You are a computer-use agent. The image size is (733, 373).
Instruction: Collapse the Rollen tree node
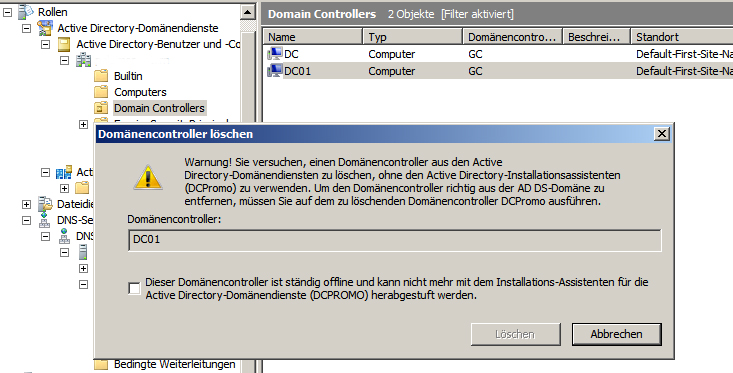click(x=7, y=13)
